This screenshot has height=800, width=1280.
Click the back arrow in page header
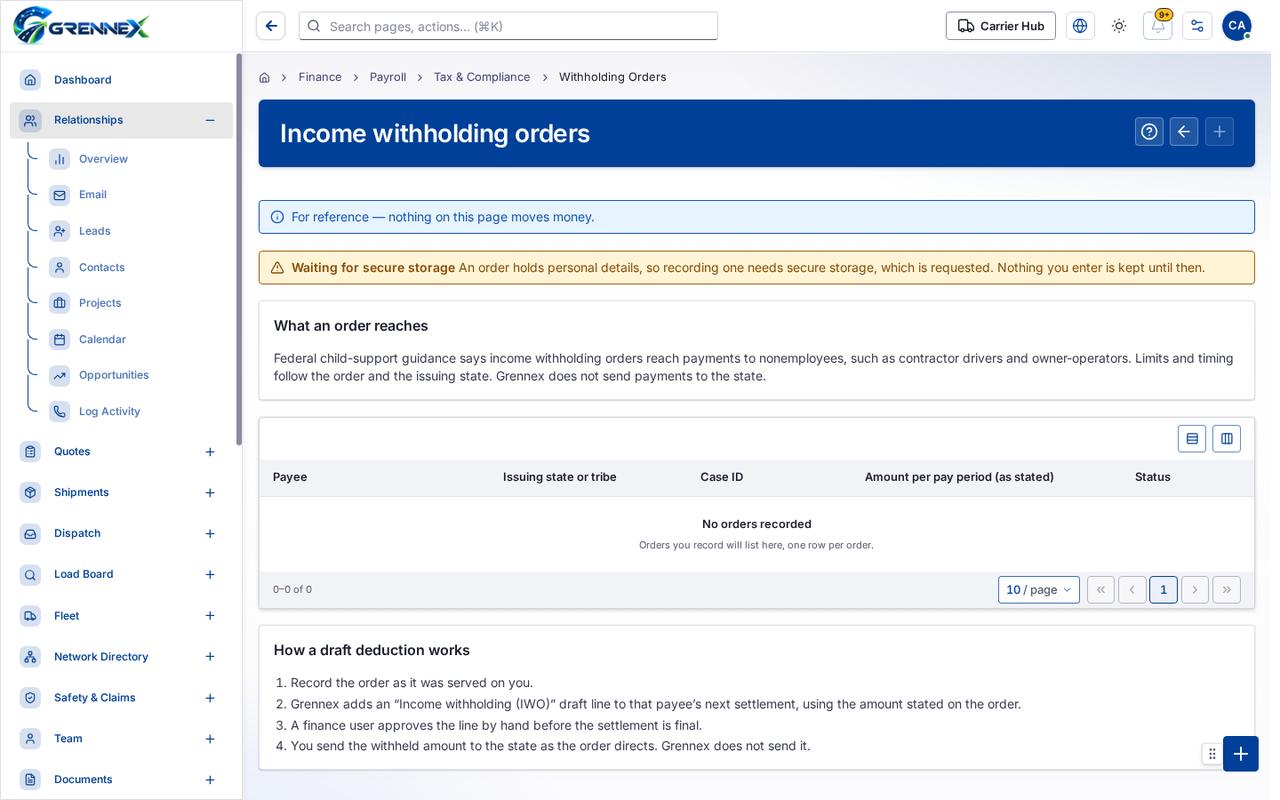point(1184,132)
